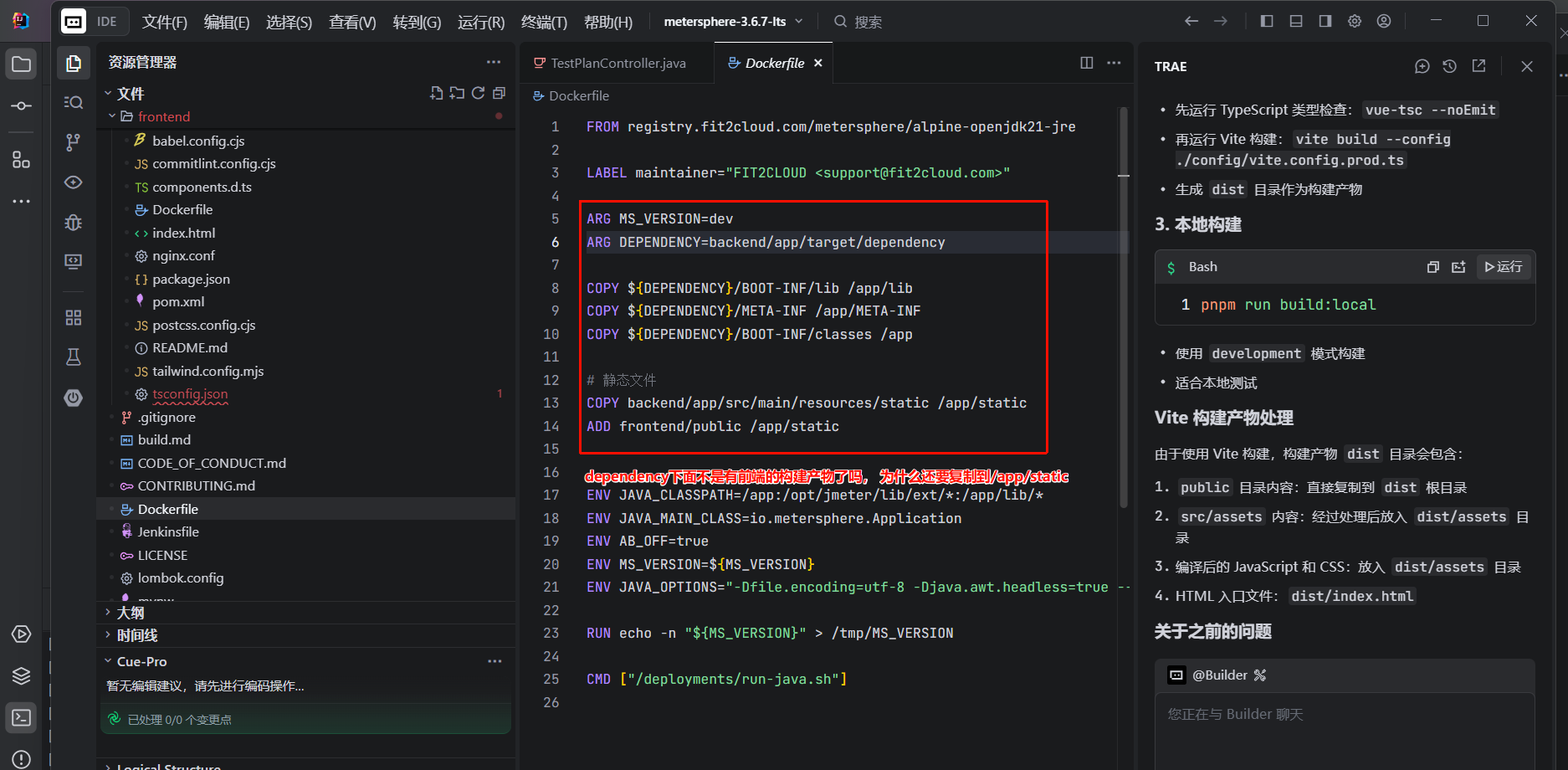1568x770 pixels.
Task: Copy the Bash code block
Action: point(1432,267)
